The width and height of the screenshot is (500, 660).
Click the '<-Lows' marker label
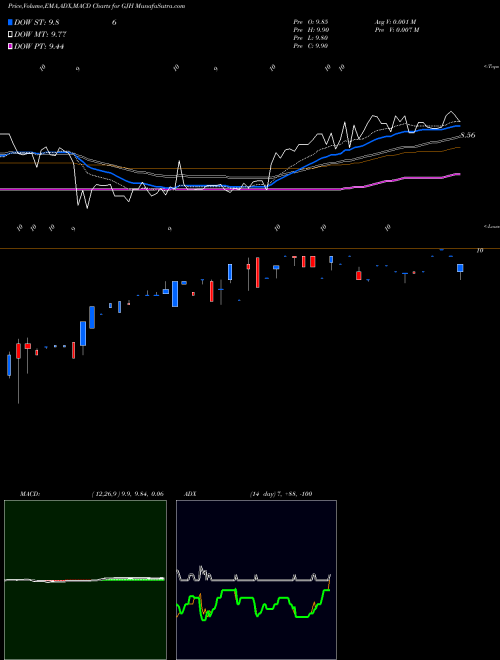point(492,226)
